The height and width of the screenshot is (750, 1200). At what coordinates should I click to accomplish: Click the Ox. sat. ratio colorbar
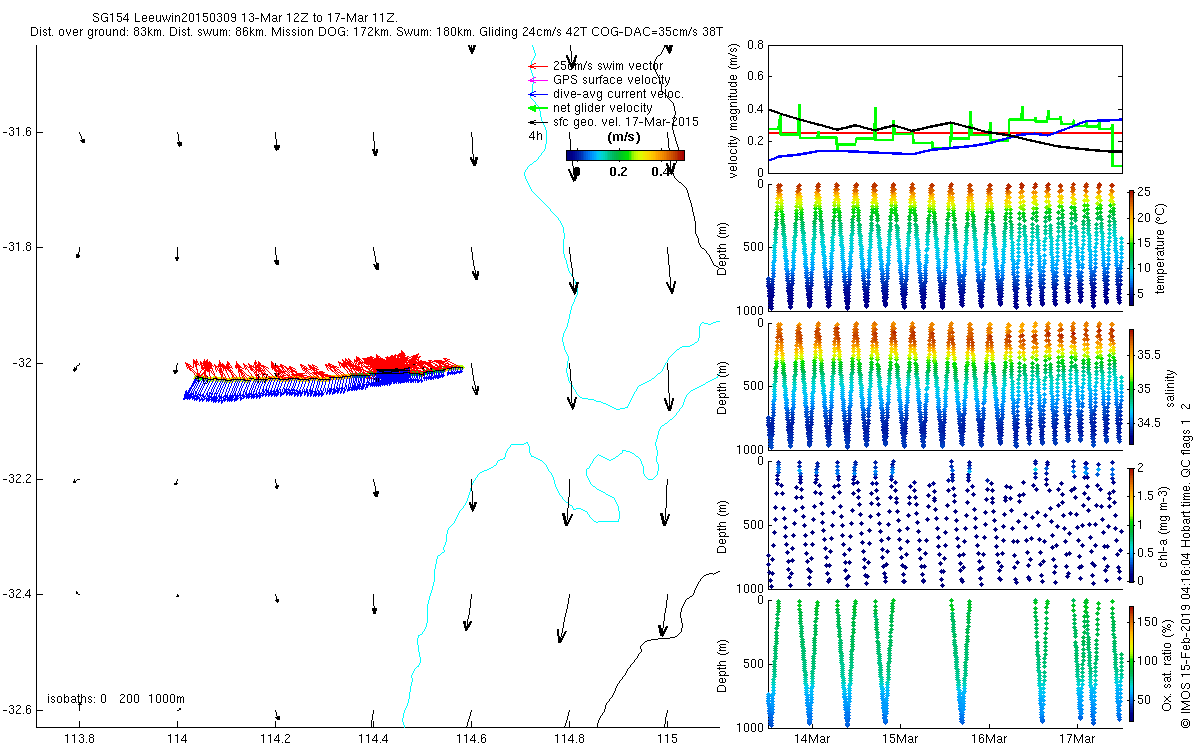click(1131, 663)
